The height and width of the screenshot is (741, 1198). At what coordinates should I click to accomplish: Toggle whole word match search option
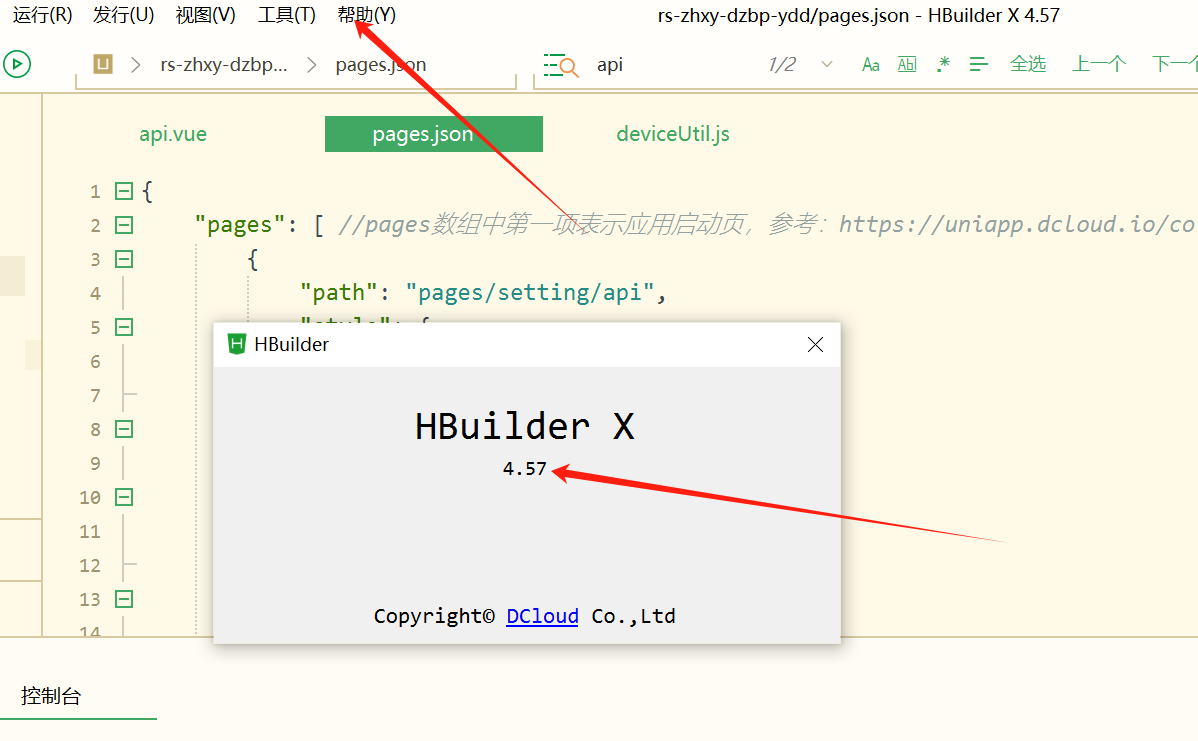coord(907,65)
